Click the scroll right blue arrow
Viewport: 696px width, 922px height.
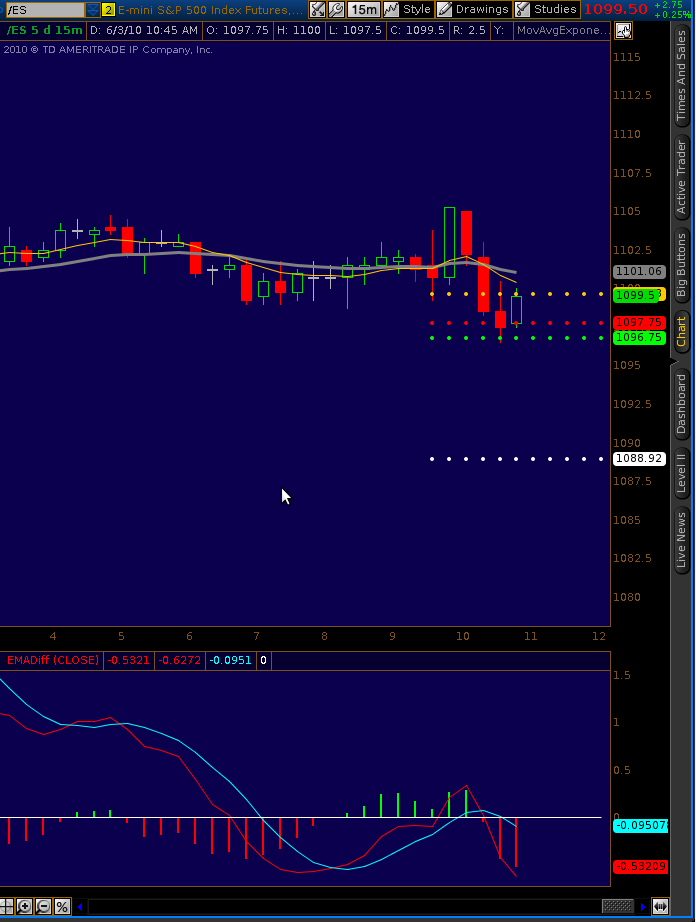coord(643,907)
